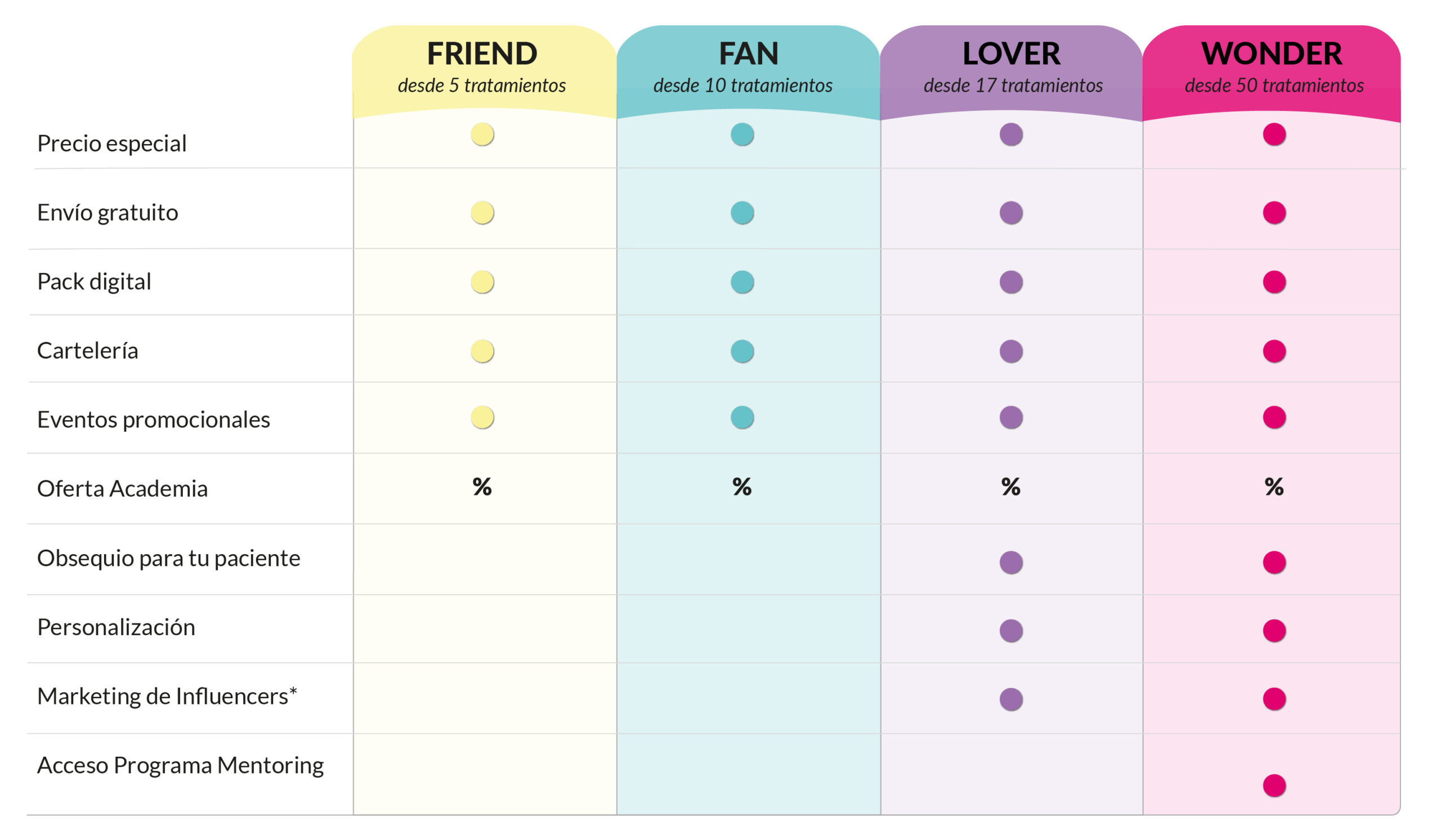Click the Precio especial row label
Screen dimensions: 1441x840
(x=112, y=144)
